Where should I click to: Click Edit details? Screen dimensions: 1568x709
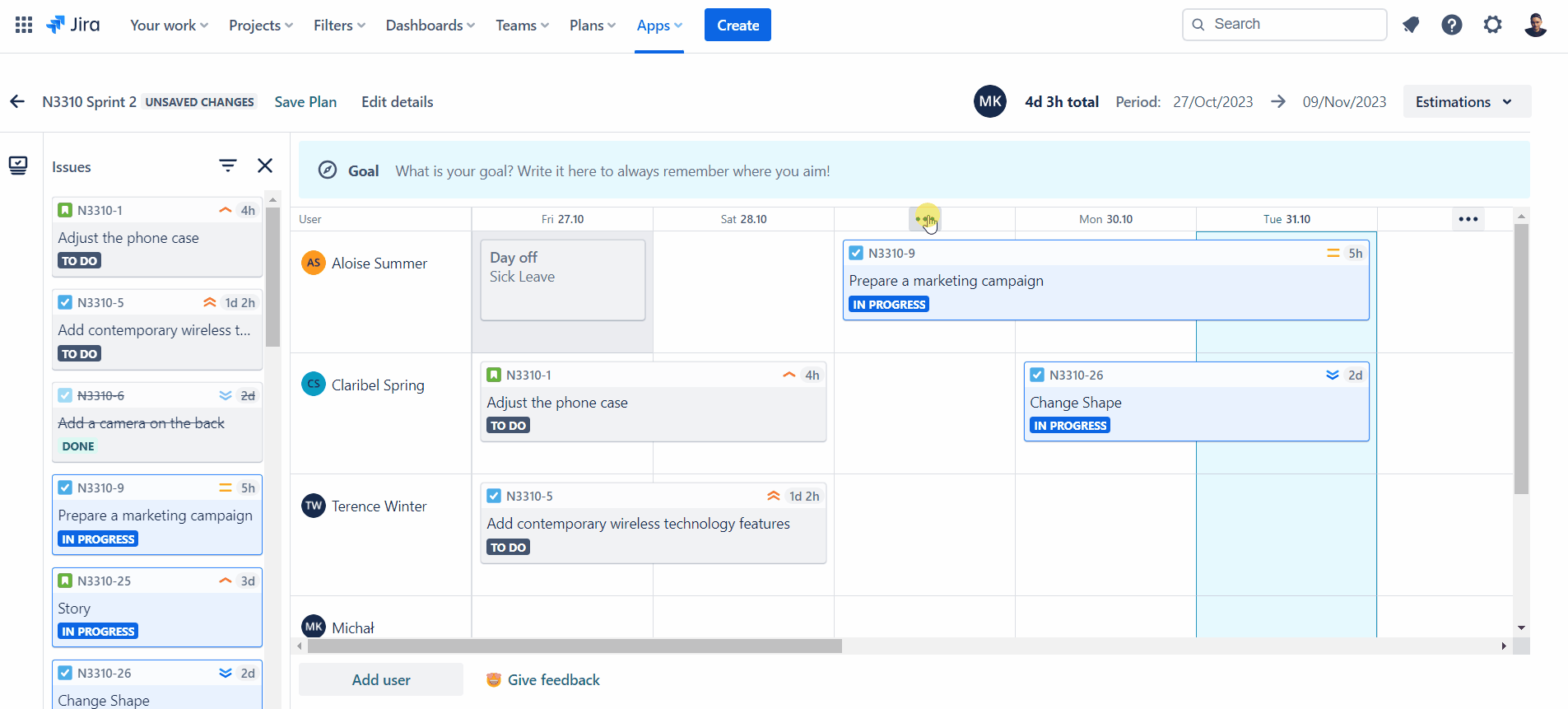pos(397,101)
